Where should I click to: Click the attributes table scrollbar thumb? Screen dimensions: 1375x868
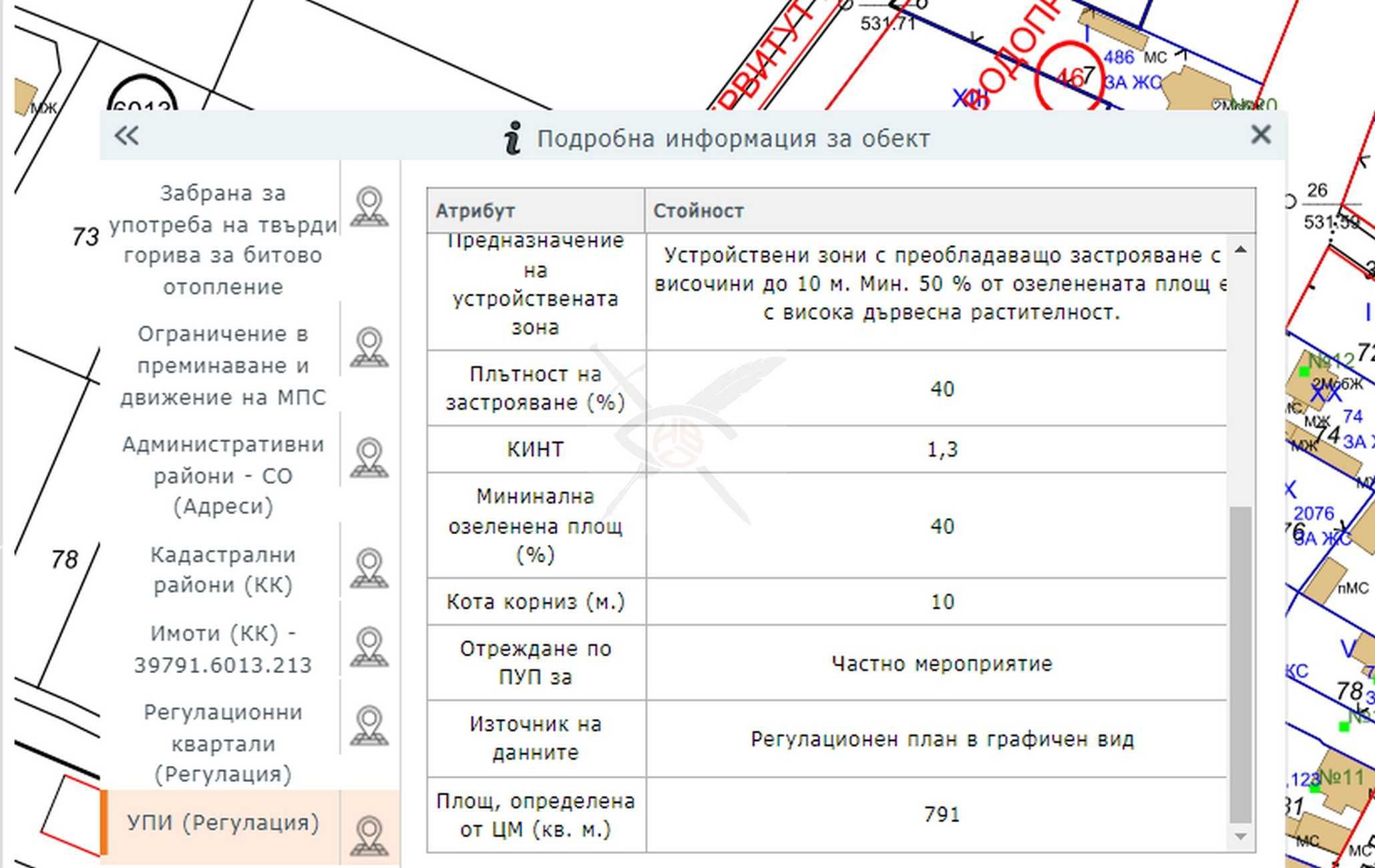pos(1240,665)
